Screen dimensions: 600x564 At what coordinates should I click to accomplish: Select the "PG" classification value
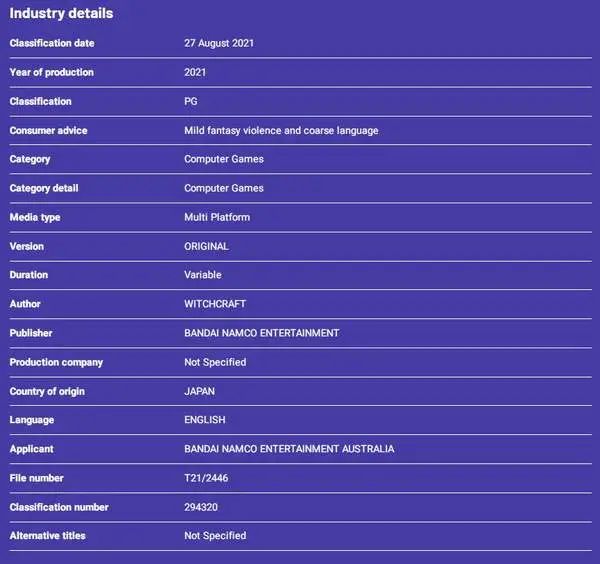[192, 101]
